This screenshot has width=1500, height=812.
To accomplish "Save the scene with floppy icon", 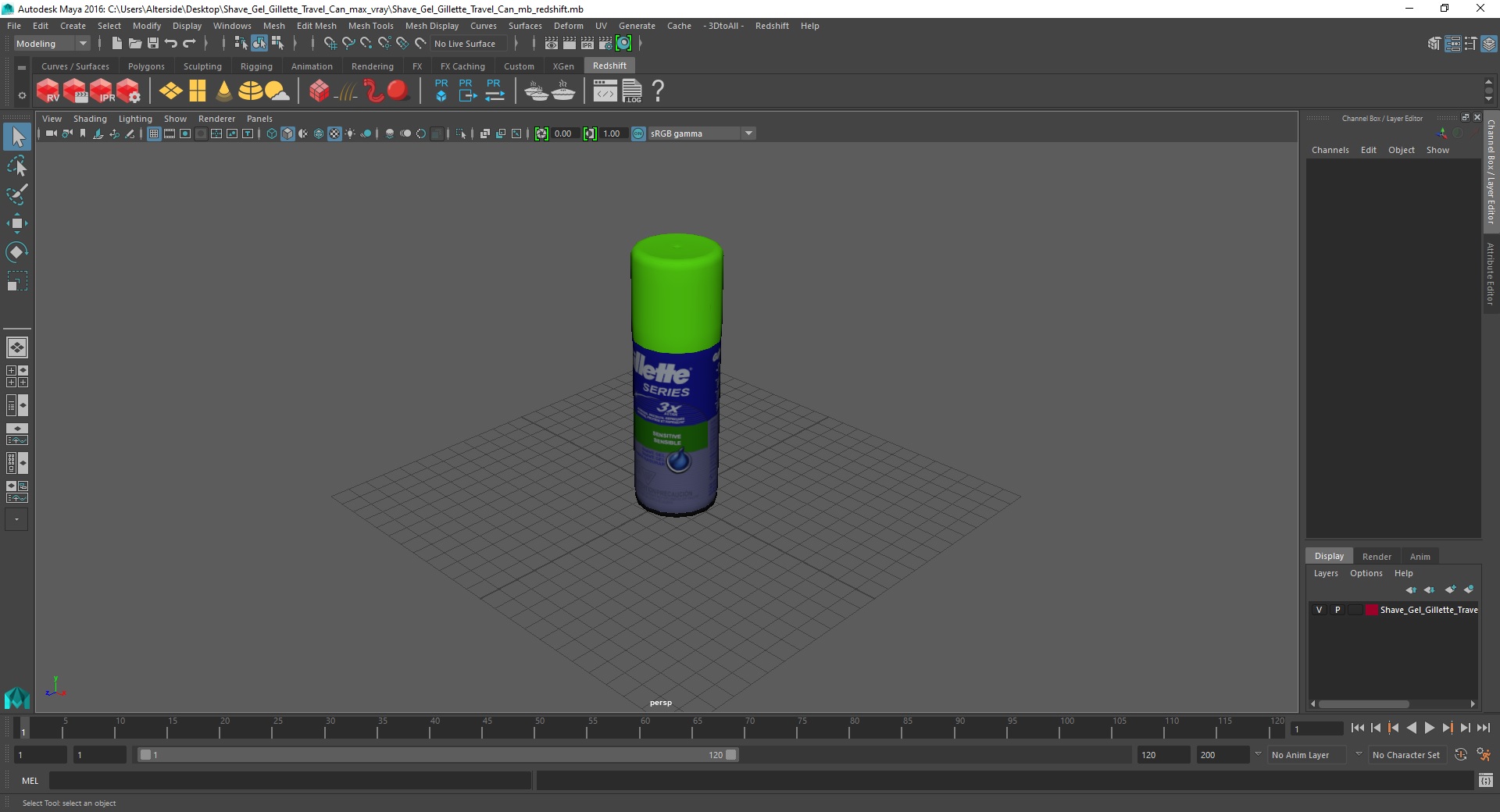I will coord(153,44).
